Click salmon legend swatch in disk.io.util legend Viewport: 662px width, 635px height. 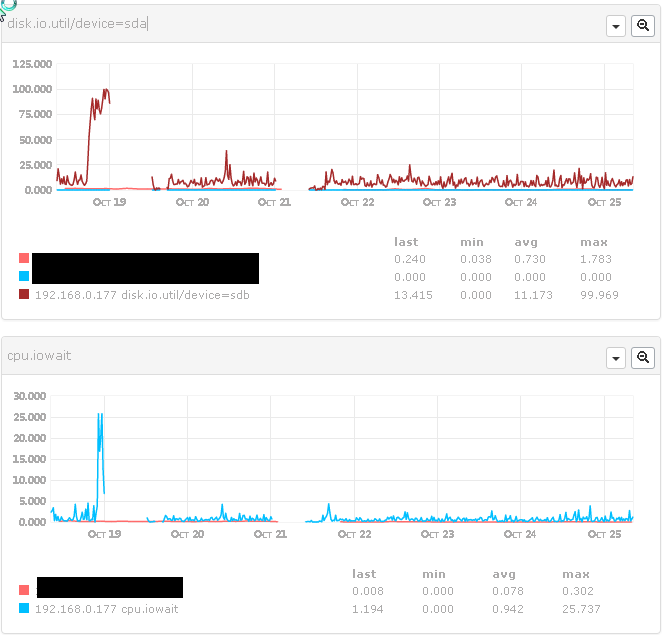coord(24,258)
